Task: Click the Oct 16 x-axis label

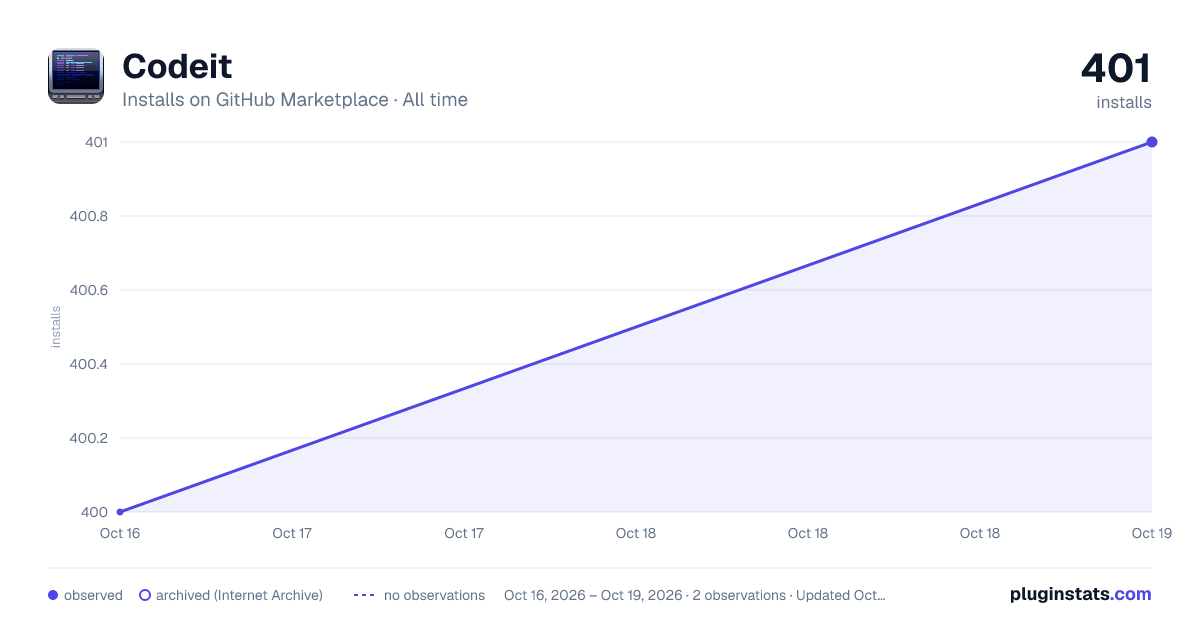Action: [120, 533]
